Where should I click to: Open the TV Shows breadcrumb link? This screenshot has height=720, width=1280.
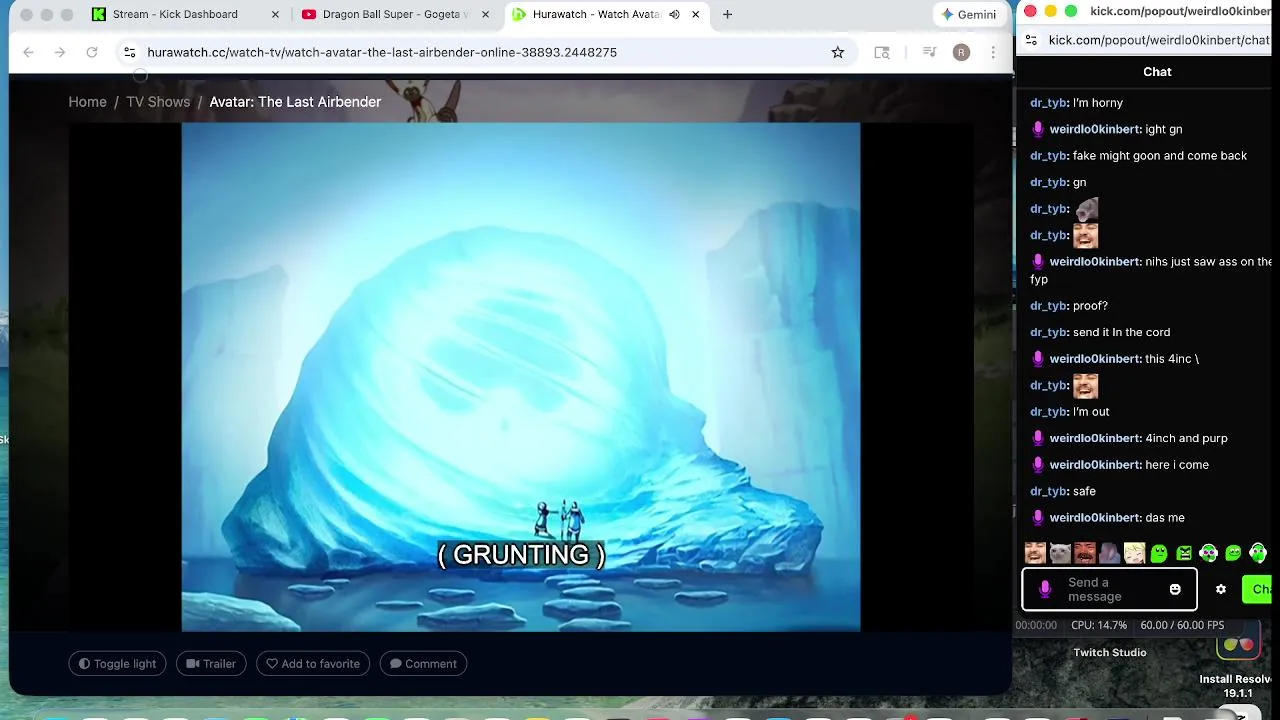coord(158,102)
